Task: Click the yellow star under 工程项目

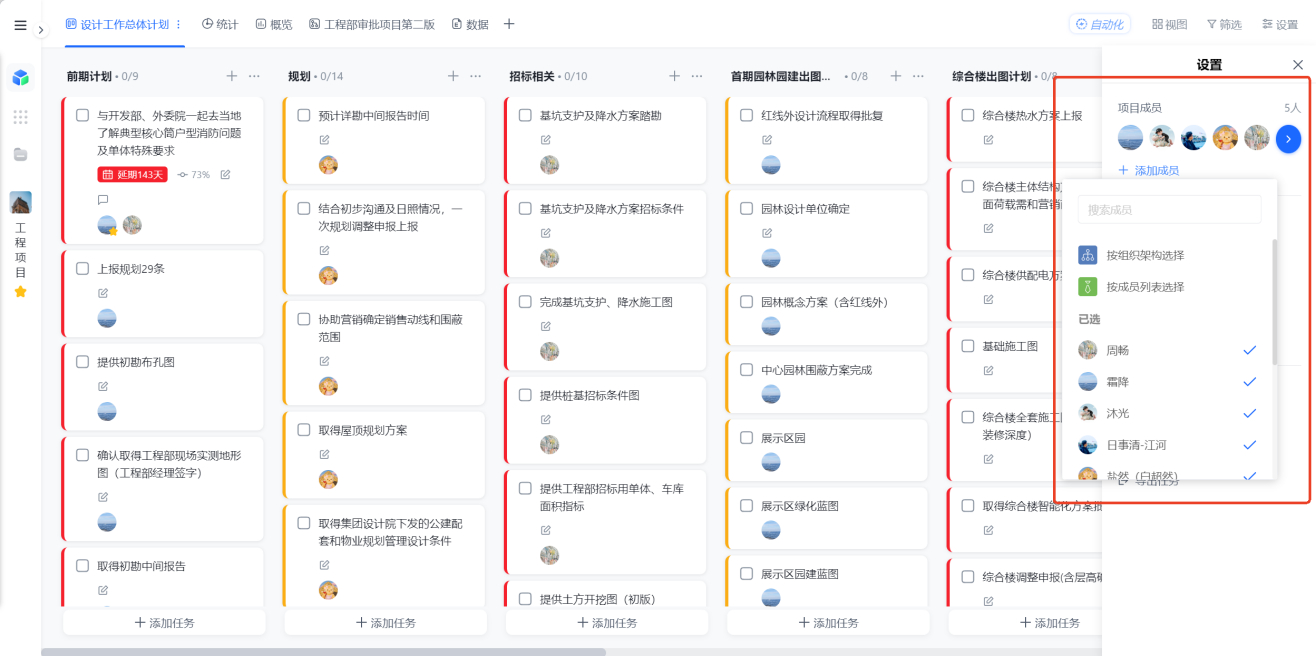Action: point(20,292)
